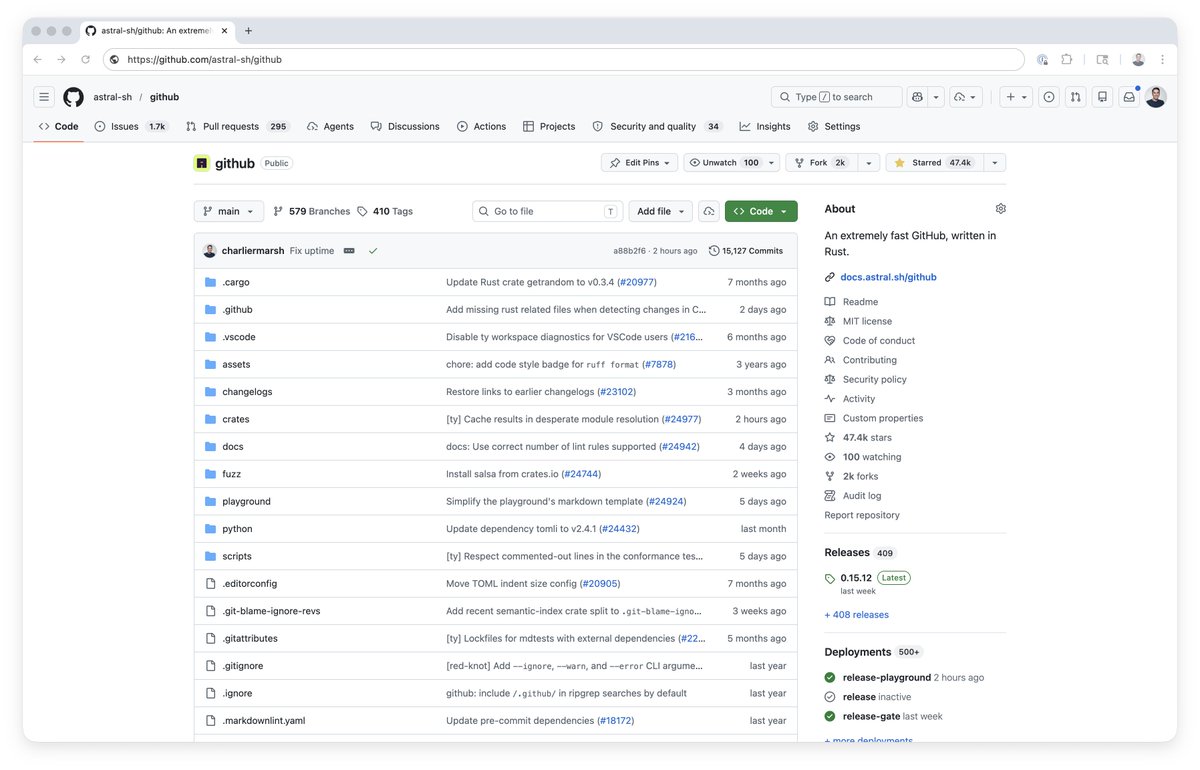The image size is (1200, 770).
Task: Open the main branch dropdown
Action: click(229, 211)
